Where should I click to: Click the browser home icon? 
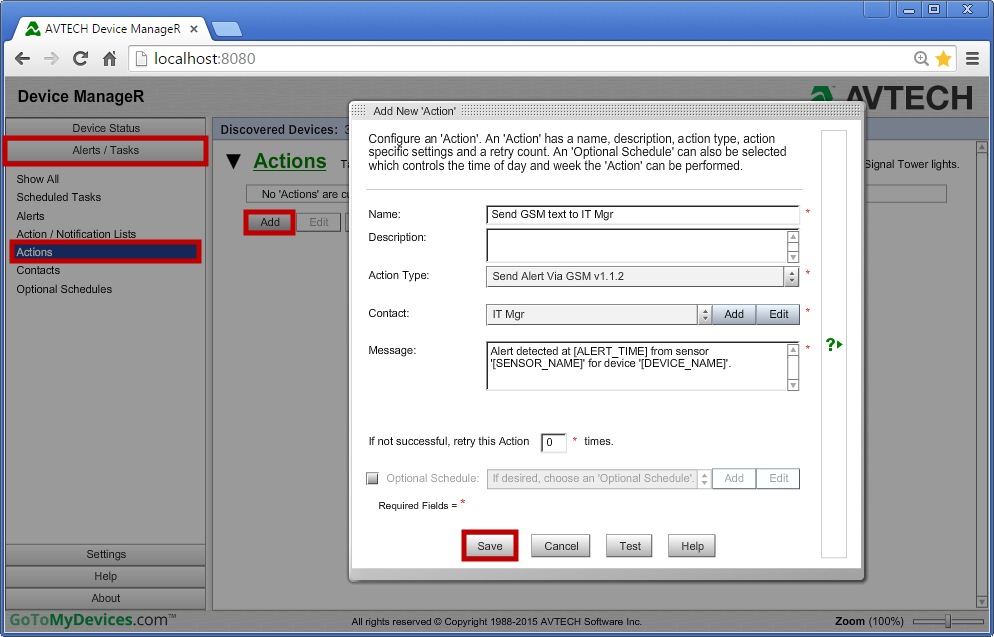click(x=107, y=58)
